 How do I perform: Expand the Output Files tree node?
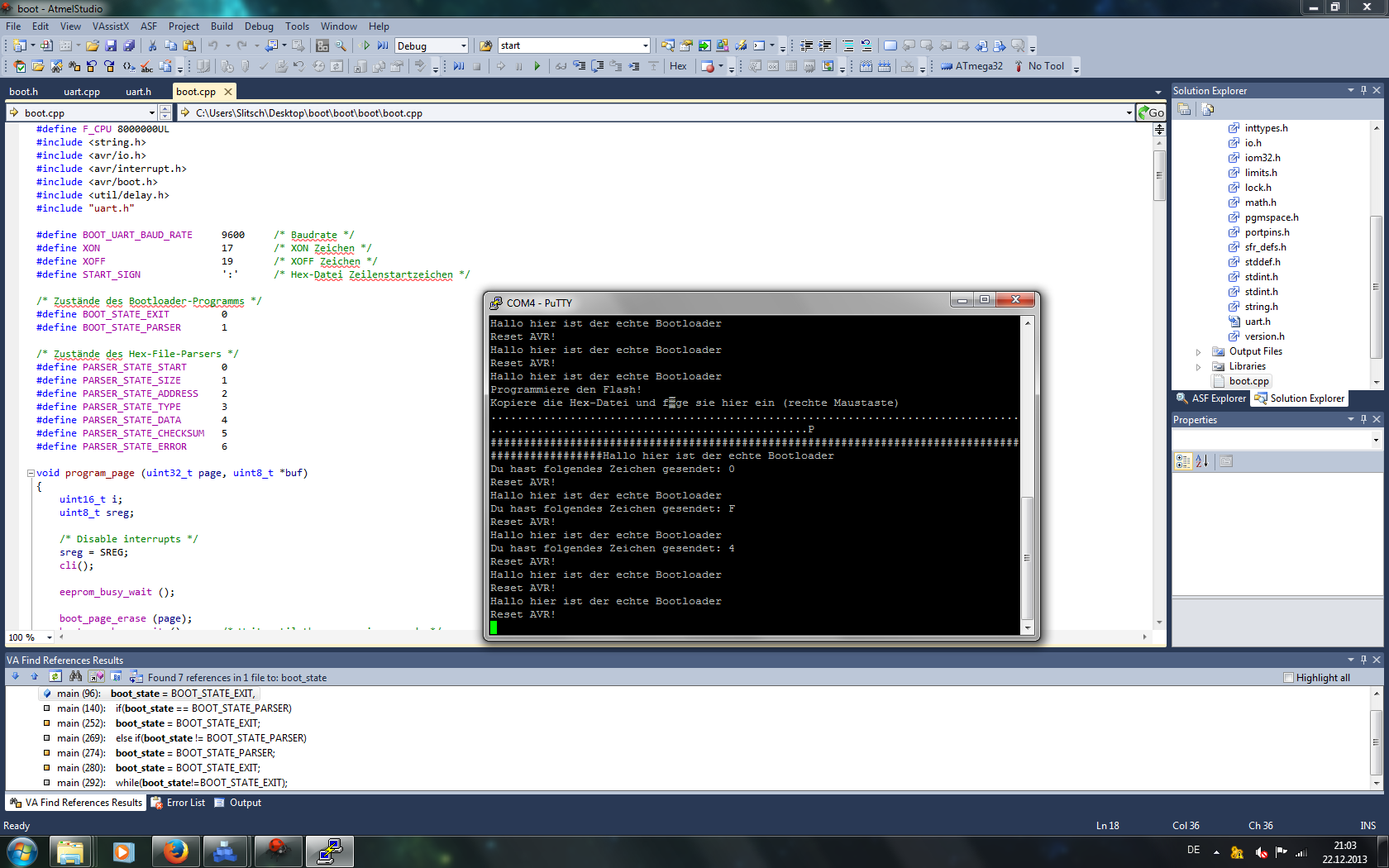coord(1198,351)
